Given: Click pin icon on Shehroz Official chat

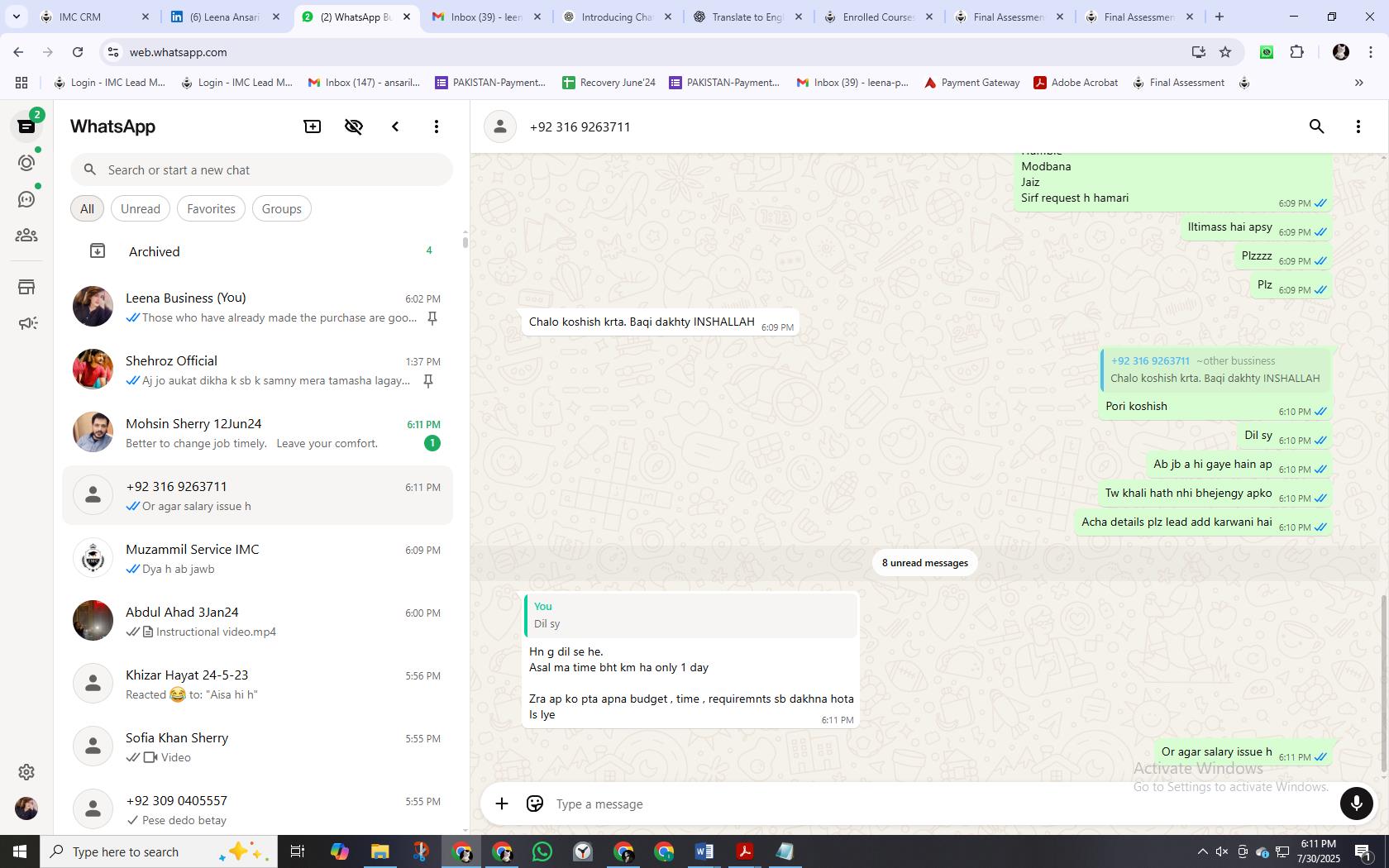Looking at the screenshot, I should coord(428,381).
